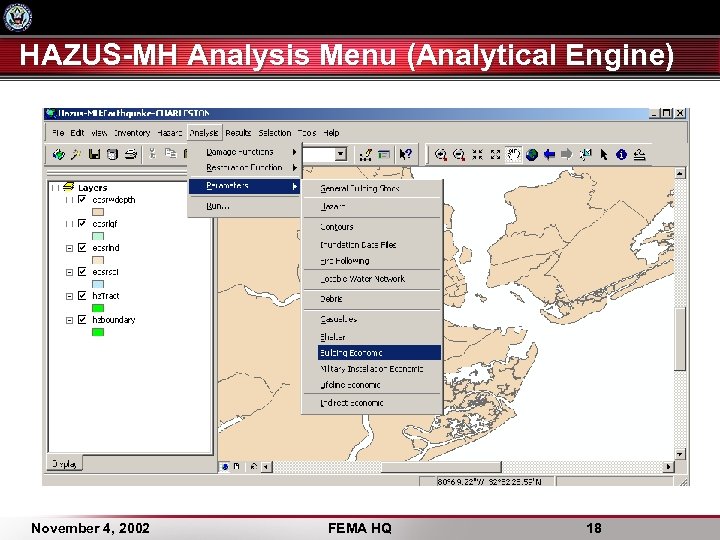Screen dimensions: 720x540
Task: Click the database cylinder toolbar icon
Action: click(x=112, y=154)
